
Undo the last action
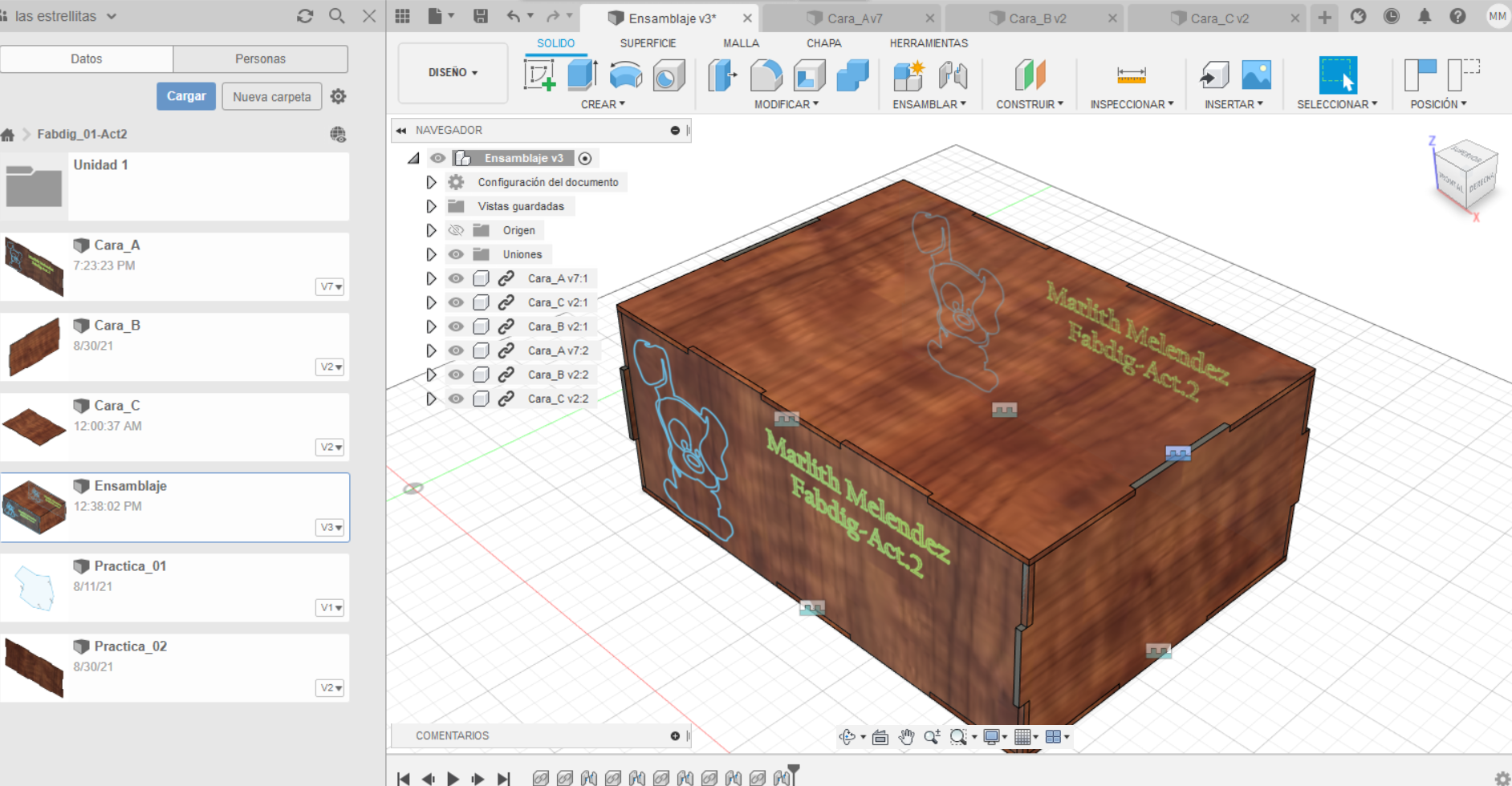coord(514,16)
